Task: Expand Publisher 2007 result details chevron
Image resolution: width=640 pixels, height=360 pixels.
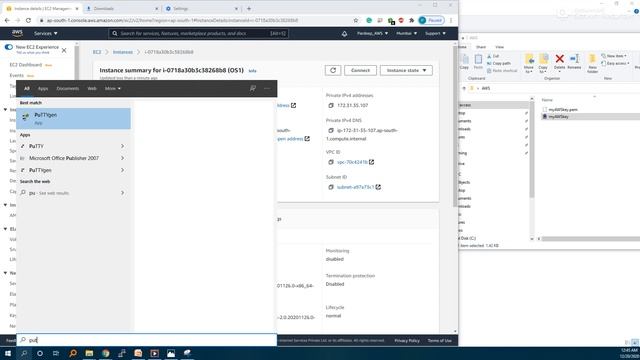Action: (x=122, y=158)
